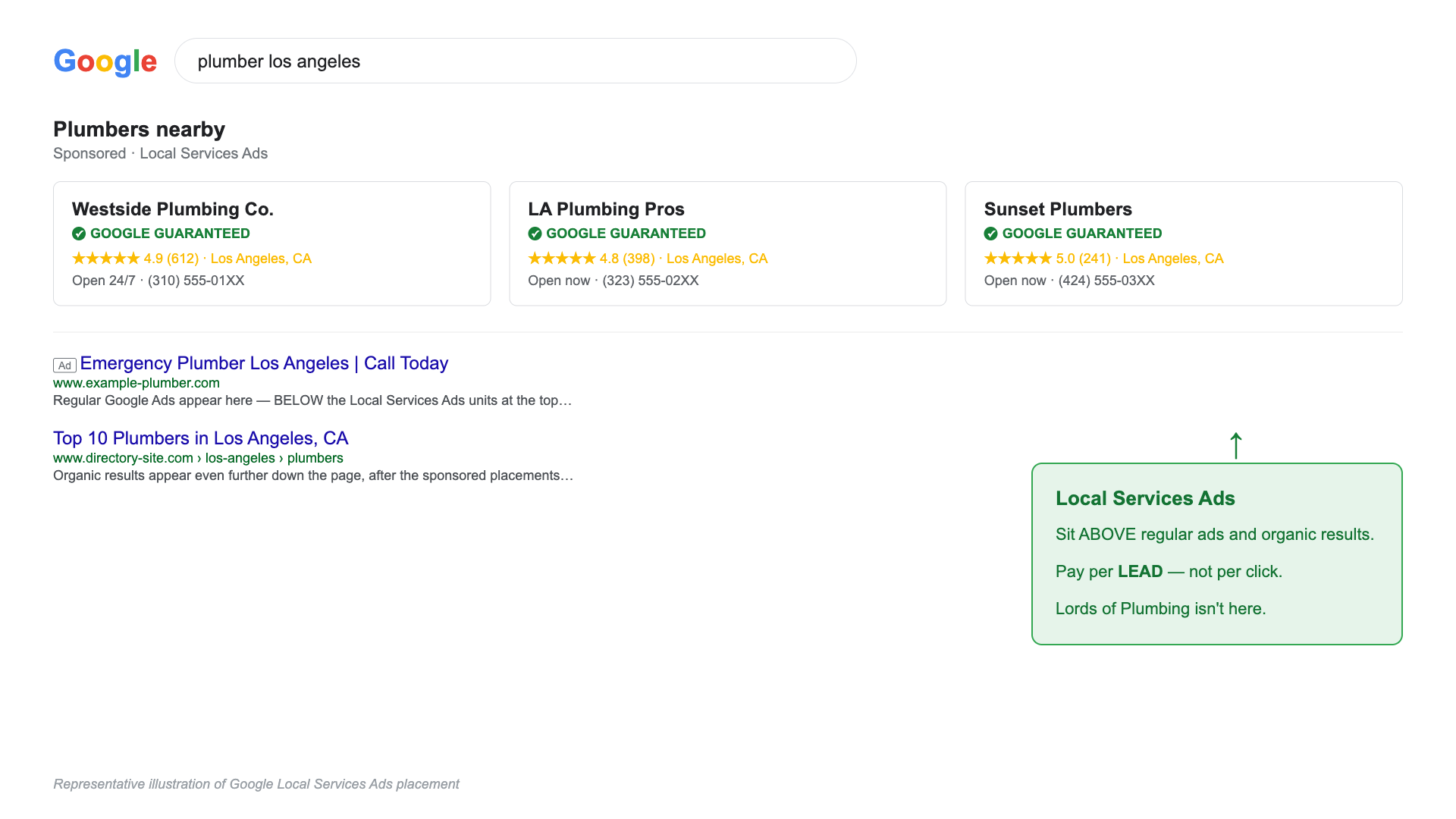Click the Organic results appear even further snippet

point(313,475)
